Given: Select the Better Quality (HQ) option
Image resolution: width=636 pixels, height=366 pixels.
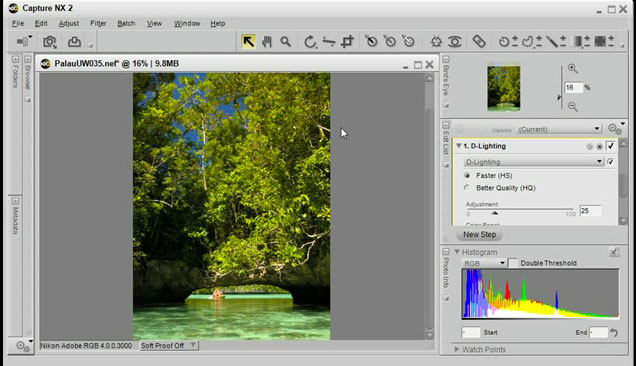Looking at the screenshot, I should click(467, 188).
